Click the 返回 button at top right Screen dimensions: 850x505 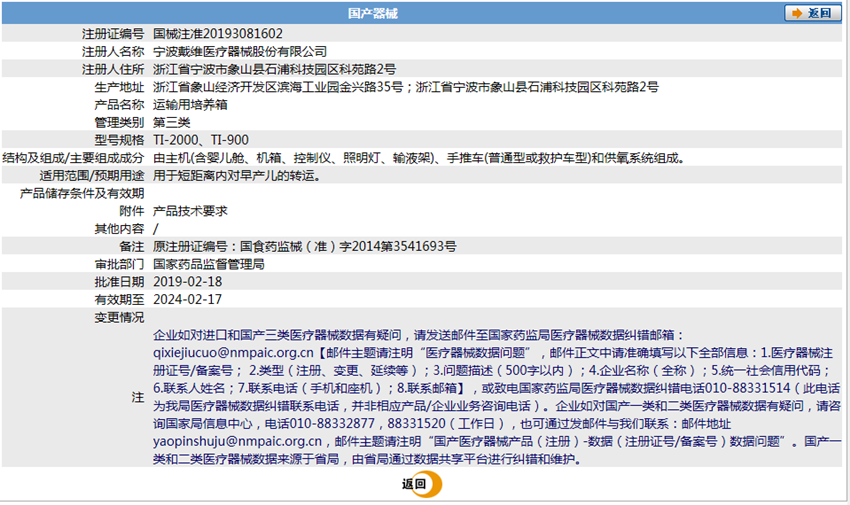(x=813, y=13)
